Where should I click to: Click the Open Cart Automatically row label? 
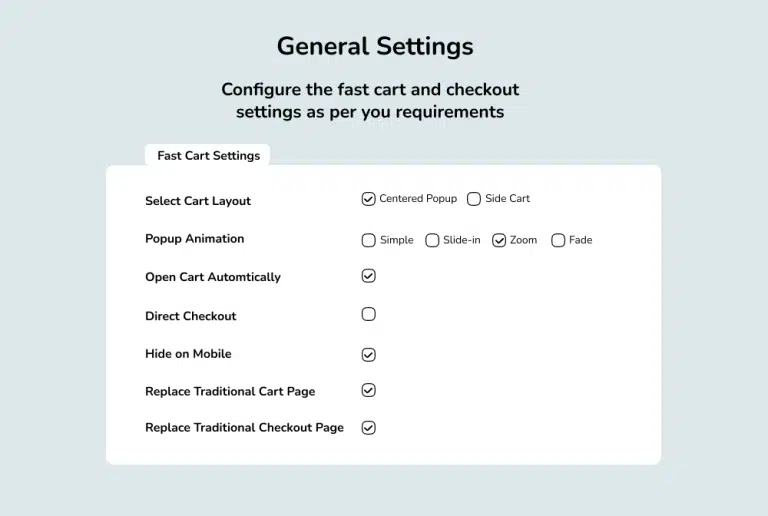click(212, 277)
